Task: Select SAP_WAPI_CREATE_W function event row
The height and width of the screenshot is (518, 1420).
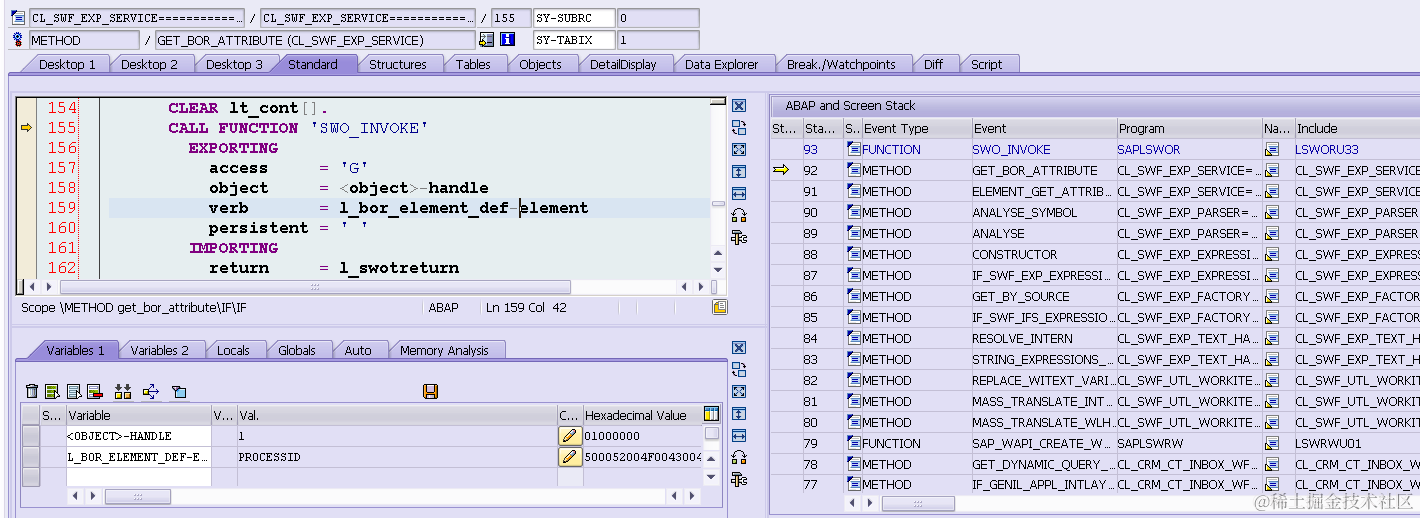Action: [1043, 443]
